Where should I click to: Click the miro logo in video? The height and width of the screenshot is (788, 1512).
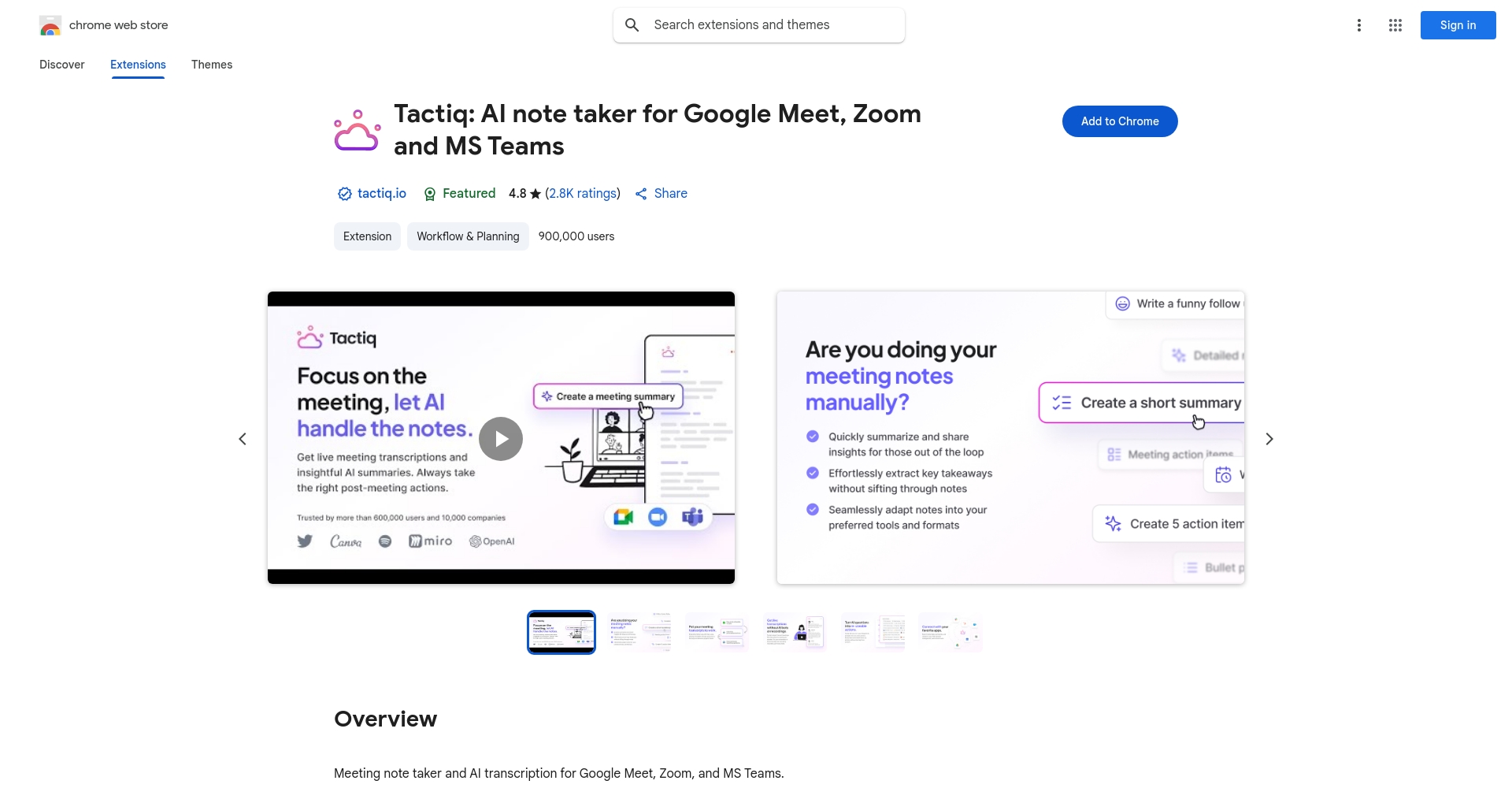click(430, 541)
